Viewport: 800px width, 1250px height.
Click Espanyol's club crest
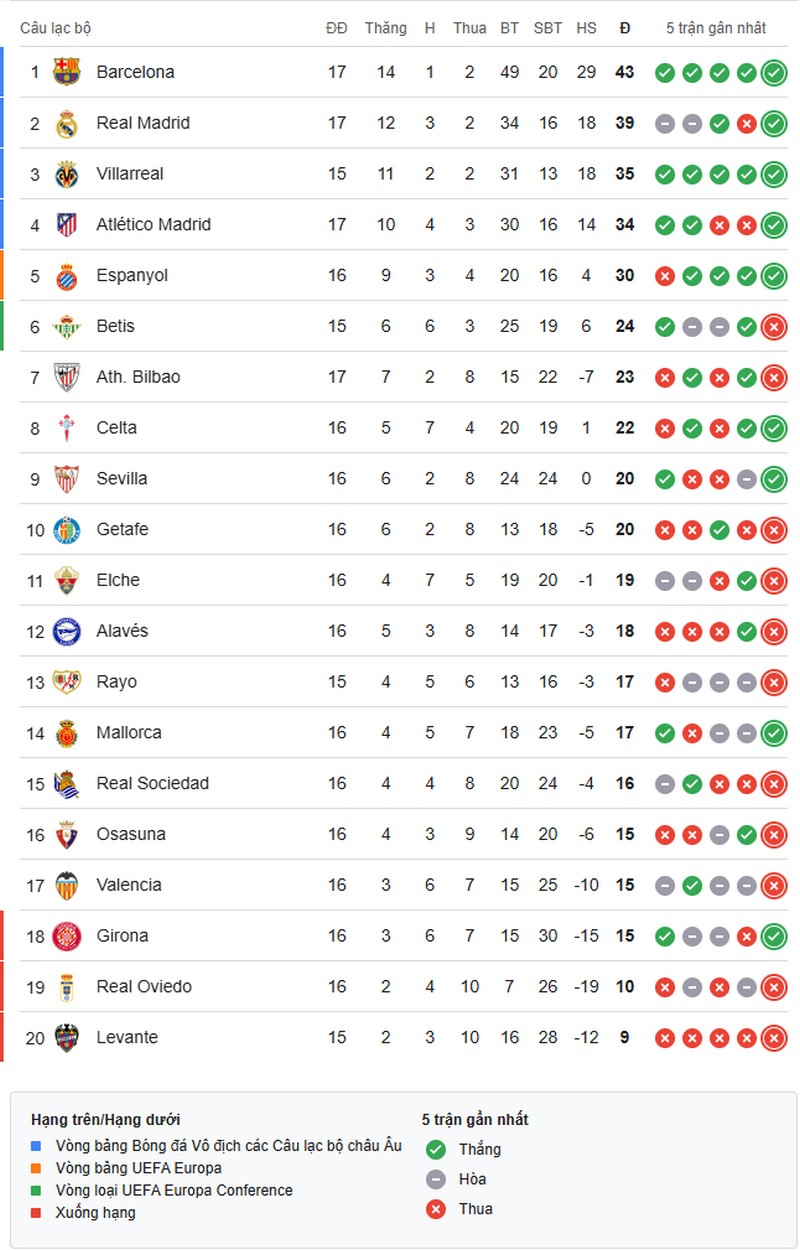point(66,275)
